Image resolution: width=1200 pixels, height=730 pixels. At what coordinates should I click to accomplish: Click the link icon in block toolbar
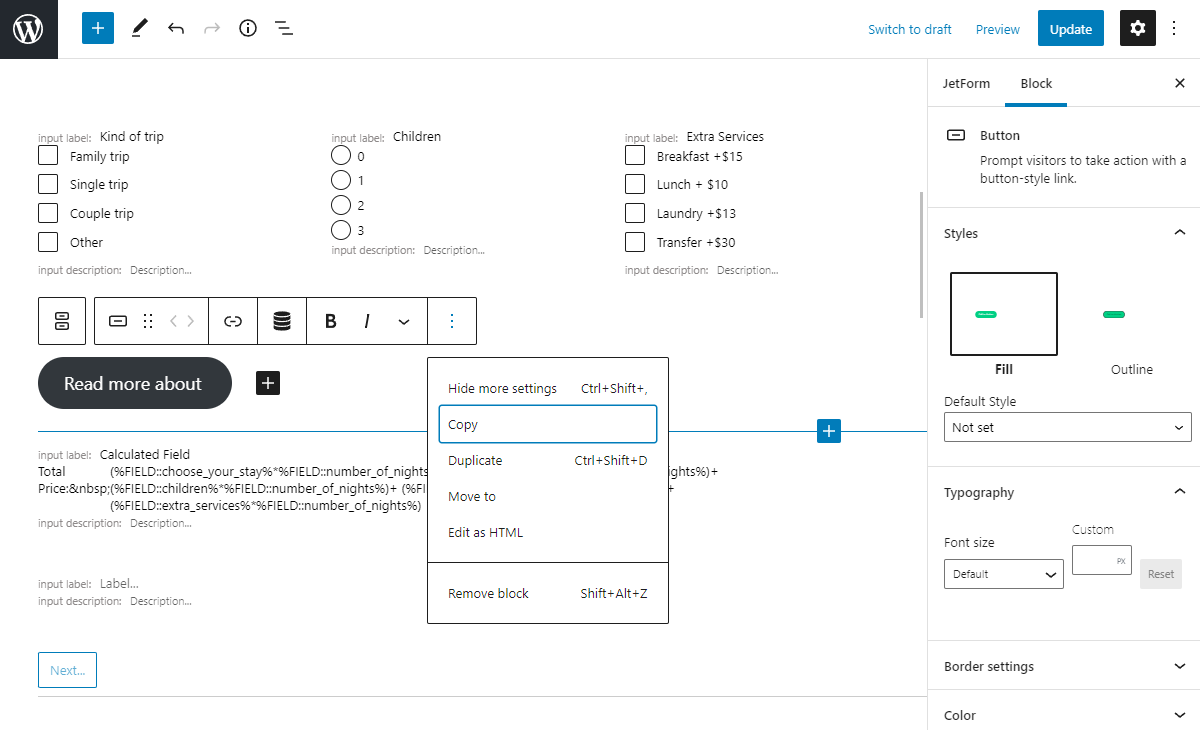(x=233, y=321)
